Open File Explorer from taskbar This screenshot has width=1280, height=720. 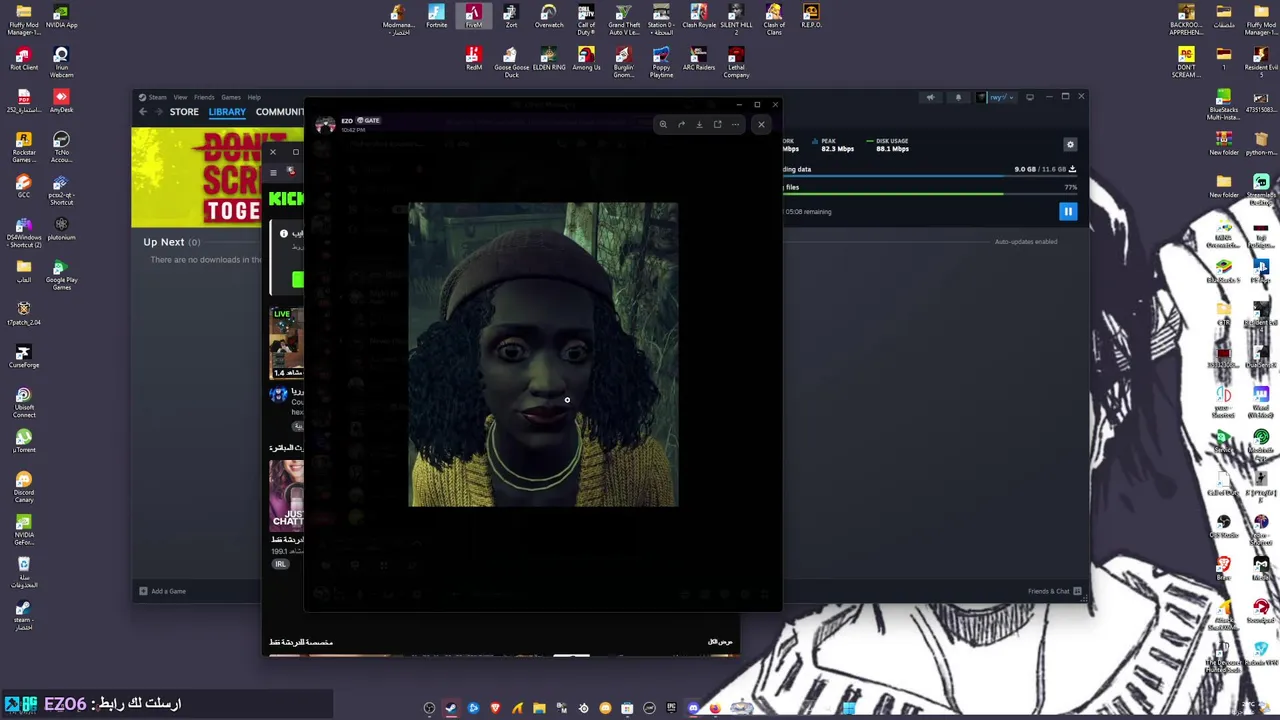[x=539, y=708]
